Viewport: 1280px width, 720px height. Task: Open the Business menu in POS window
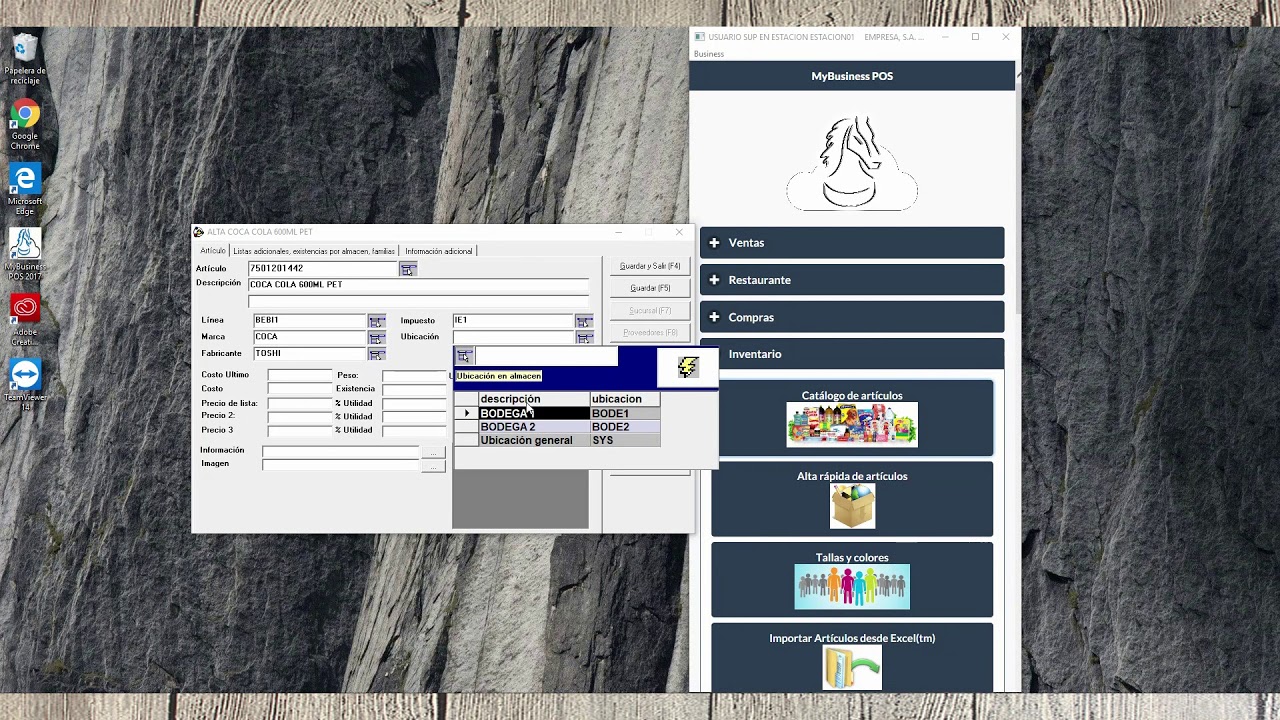(x=709, y=54)
